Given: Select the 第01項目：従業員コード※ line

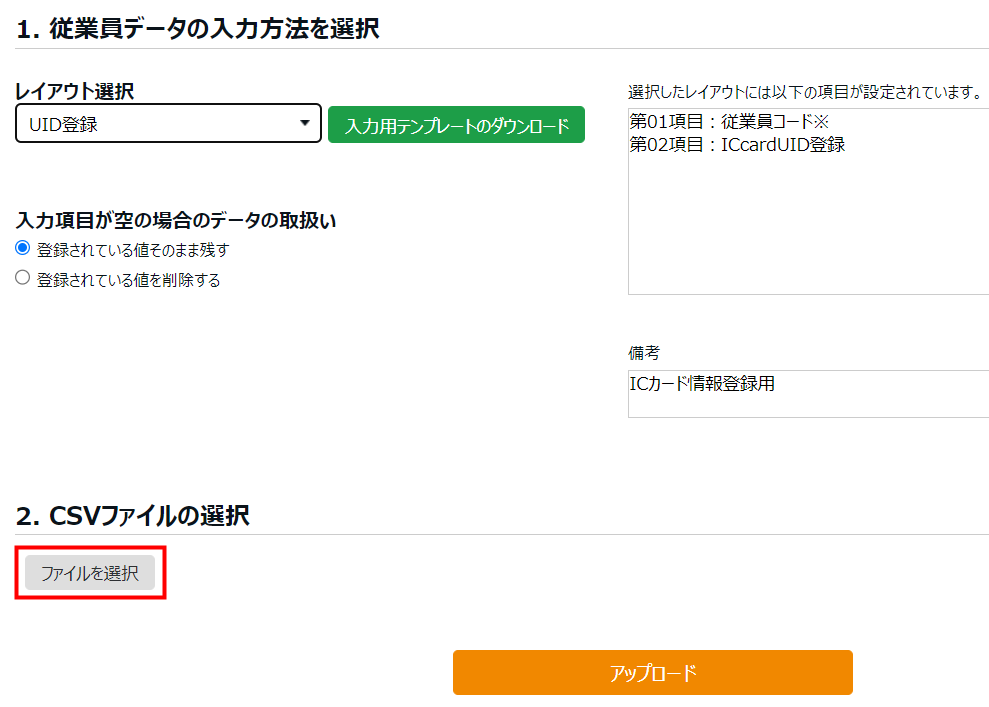Looking at the screenshot, I should point(729,121).
